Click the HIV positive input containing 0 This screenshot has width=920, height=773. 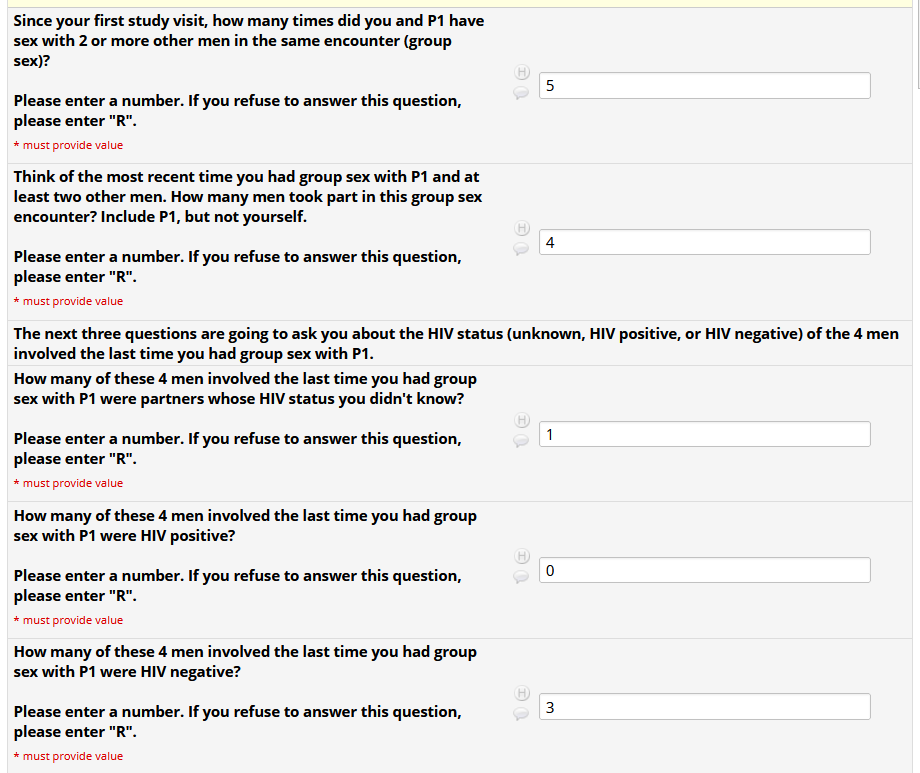point(704,570)
